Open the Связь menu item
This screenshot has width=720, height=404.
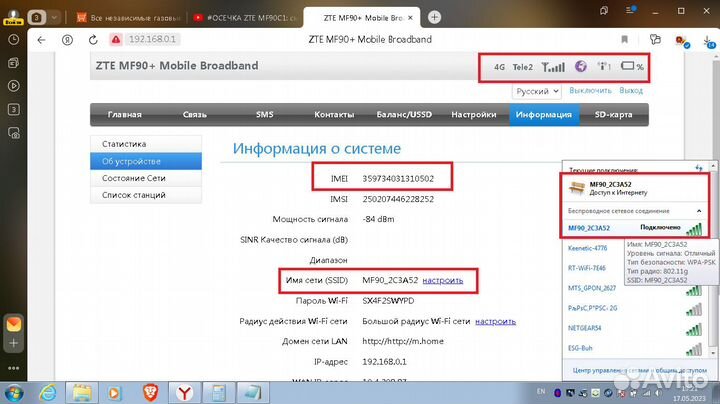coord(195,115)
